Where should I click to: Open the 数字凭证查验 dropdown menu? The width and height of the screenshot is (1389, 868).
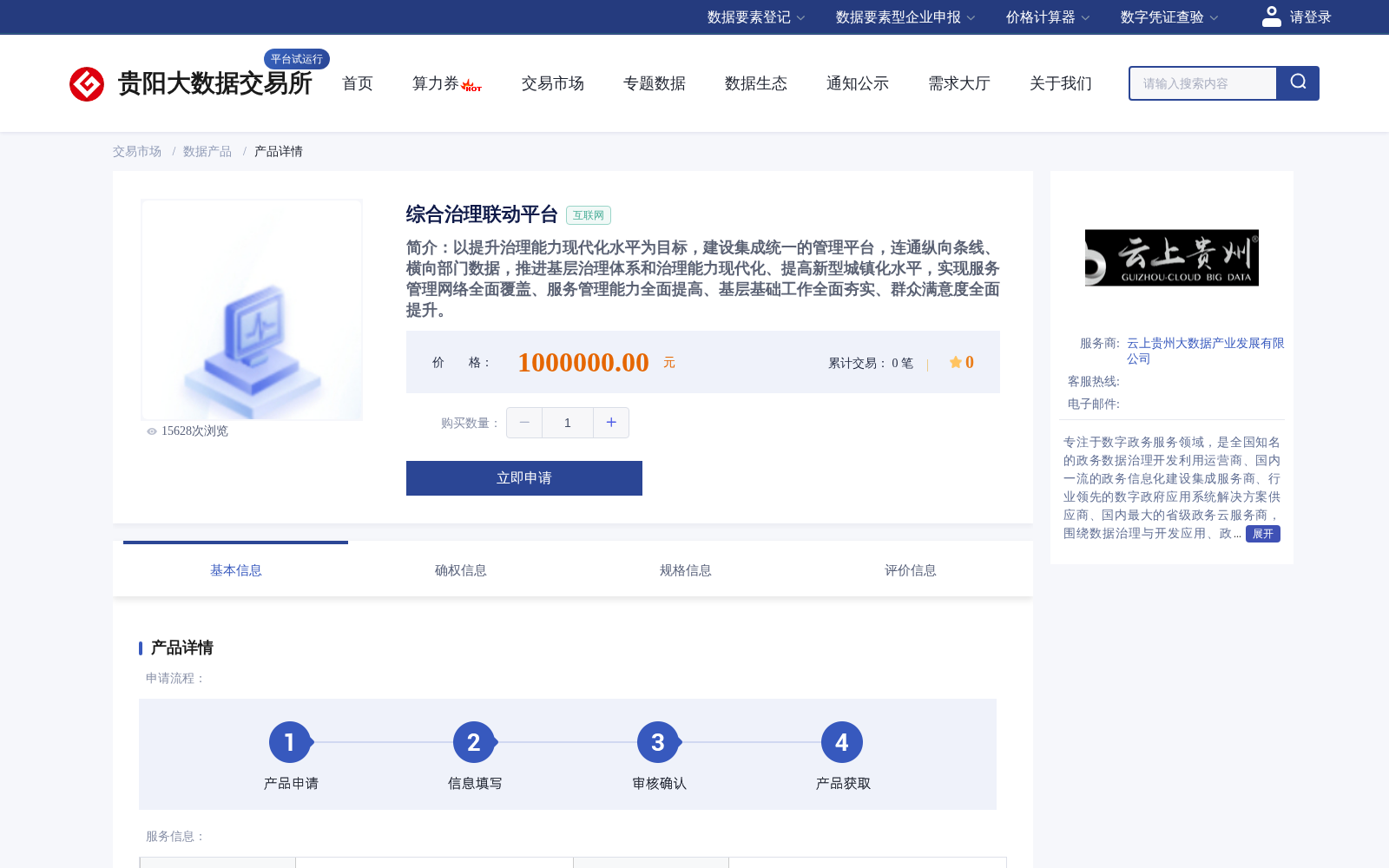[1169, 17]
